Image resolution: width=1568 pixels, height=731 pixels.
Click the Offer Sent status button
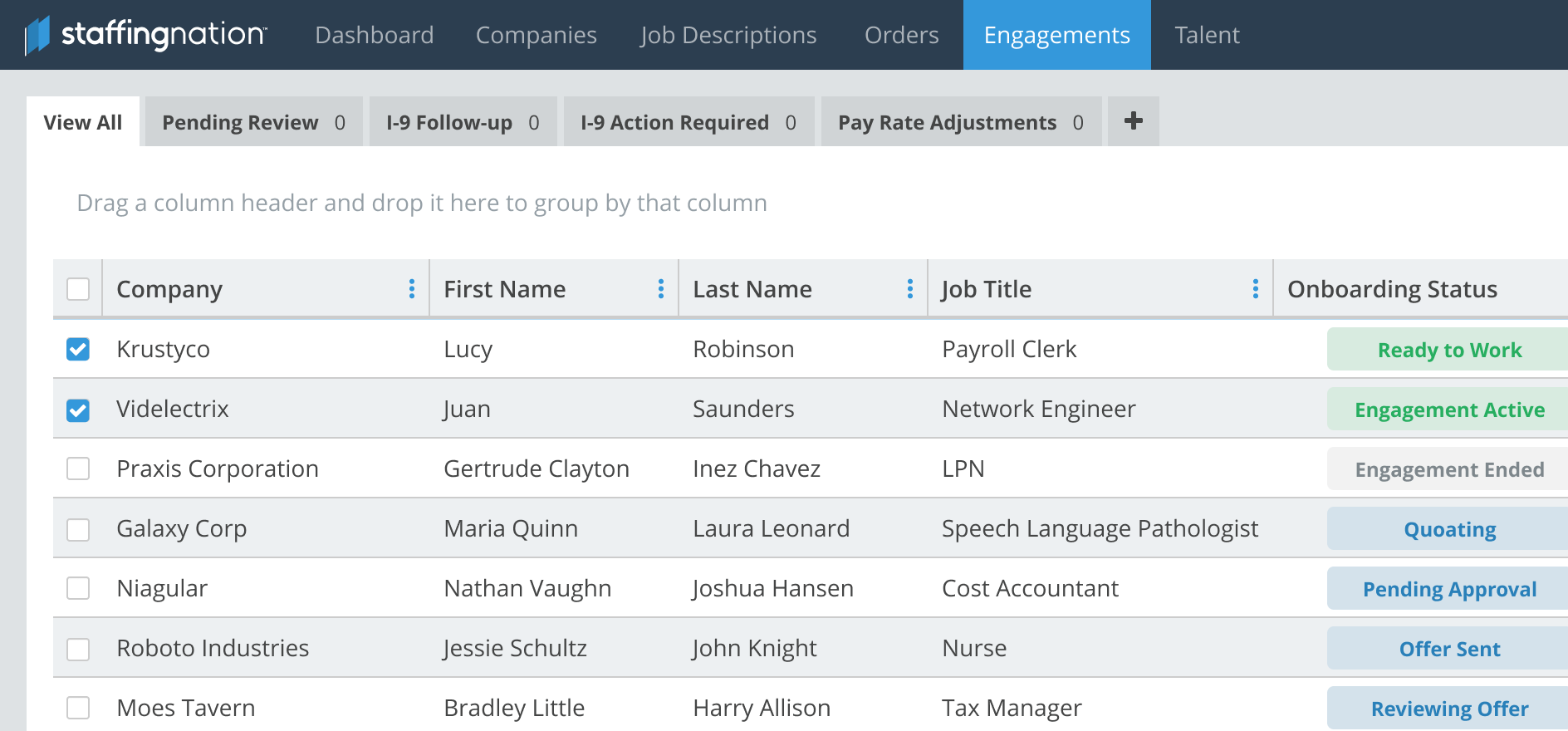(x=1448, y=649)
